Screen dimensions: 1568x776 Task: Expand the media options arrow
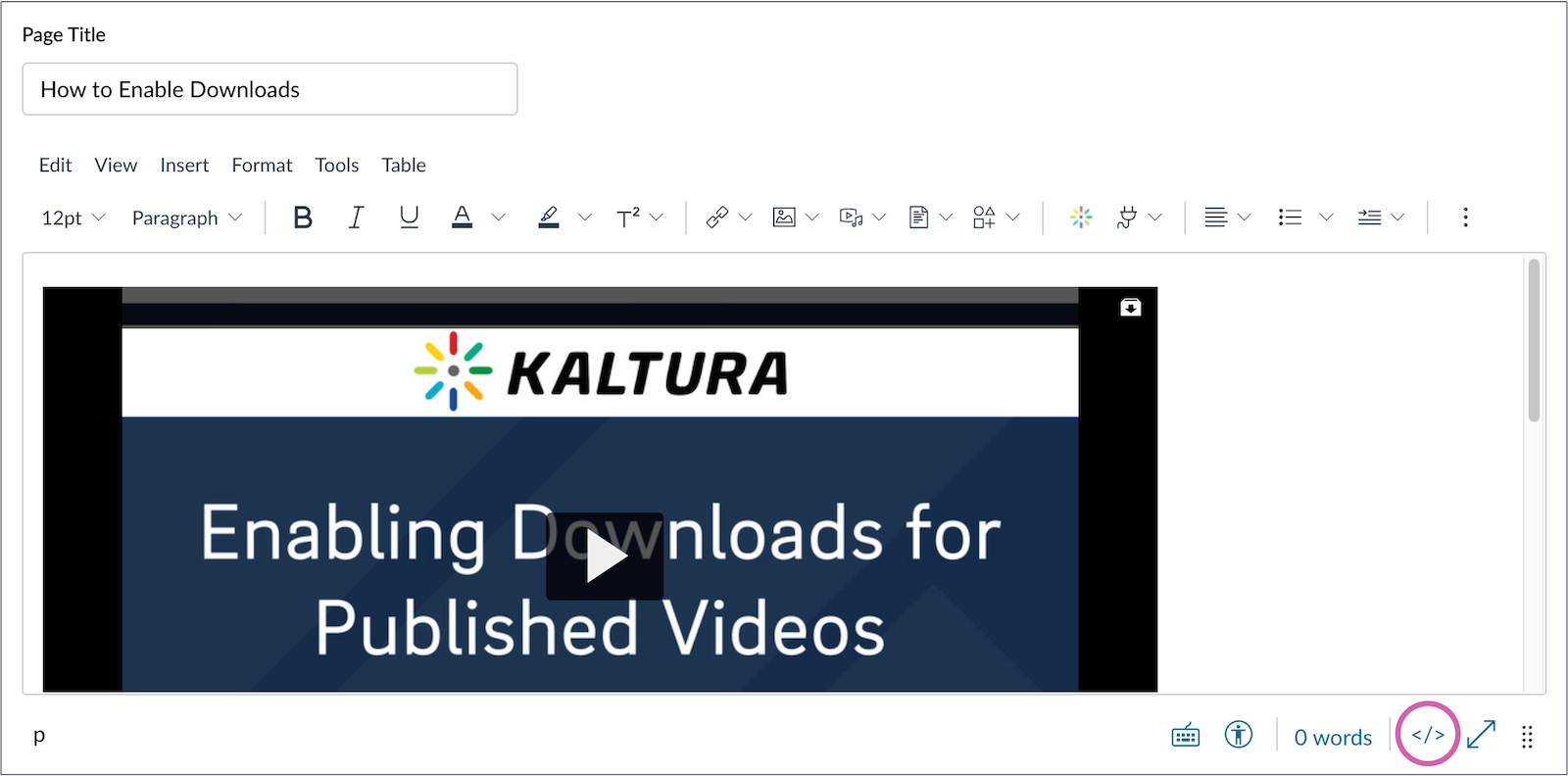pos(879,218)
